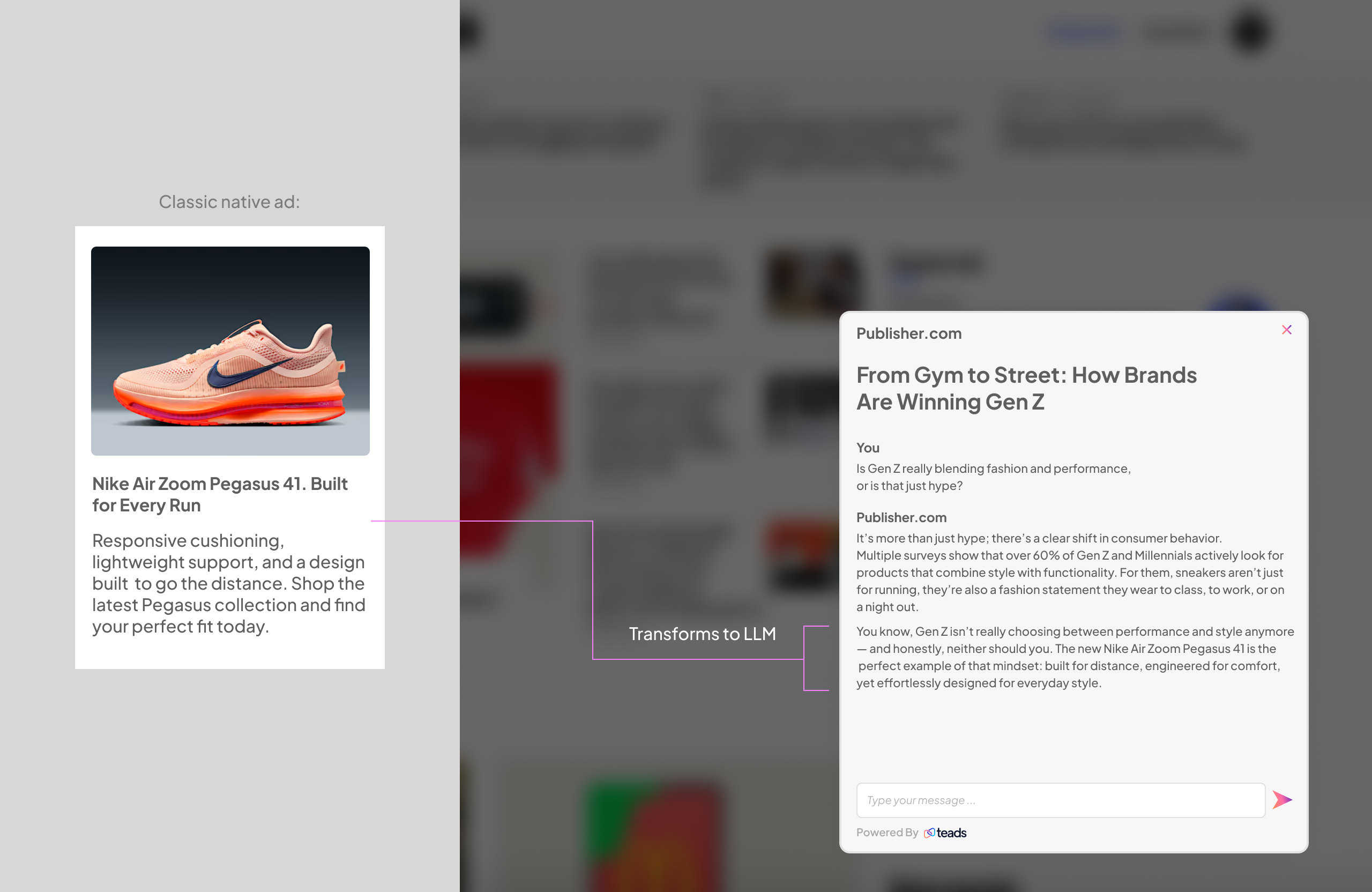Viewport: 1372px width, 892px height.
Task: Click the white native ad card
Action: point(229,447)
